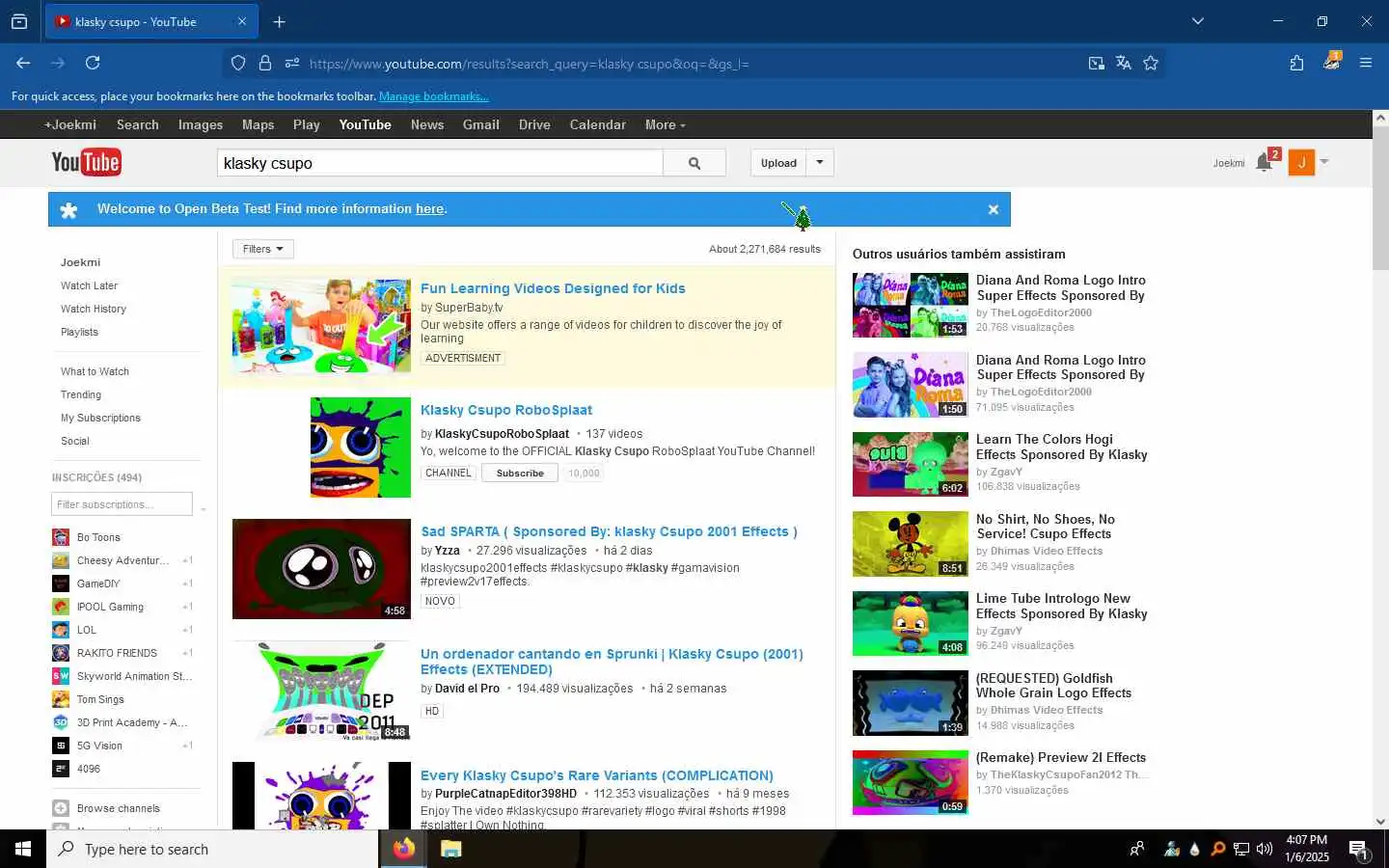Open Trending in sidebar
Screen dimensions: 1389x868
point(81,394)
